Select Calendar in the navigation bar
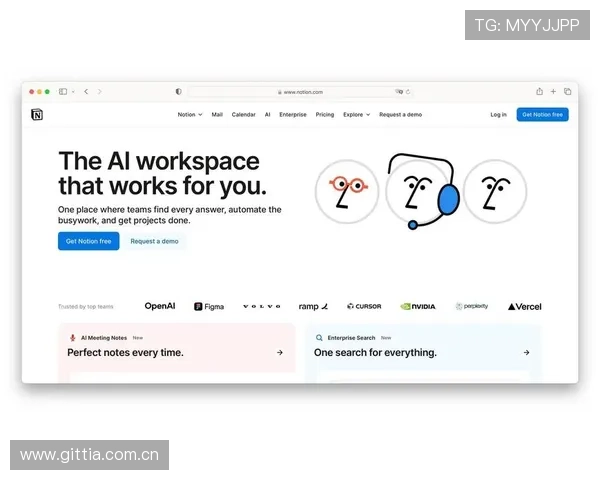 [244, 114]
